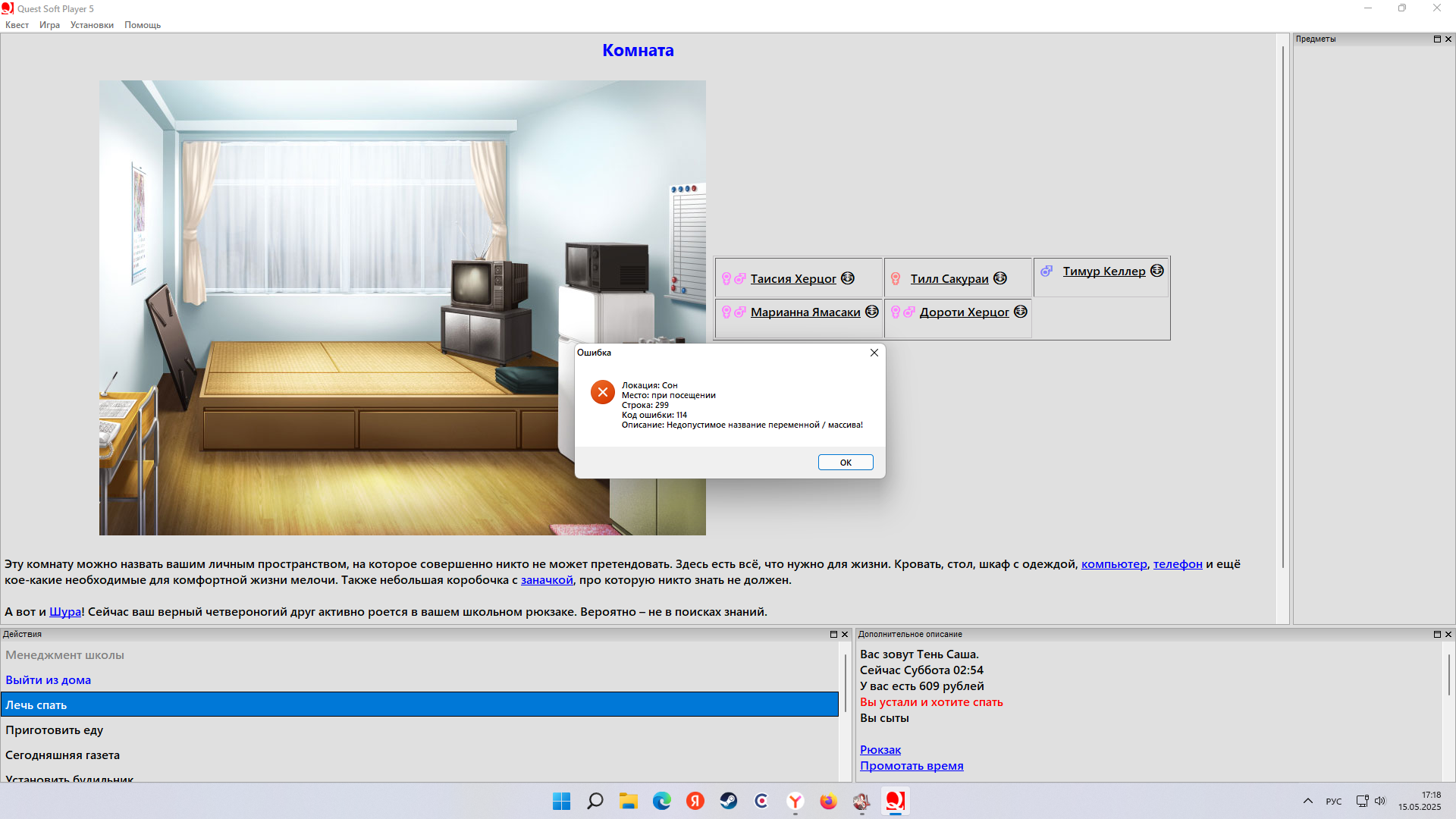
Task: Click female symbol icon beside Таисия Херцог
Action: pos(726,279)
